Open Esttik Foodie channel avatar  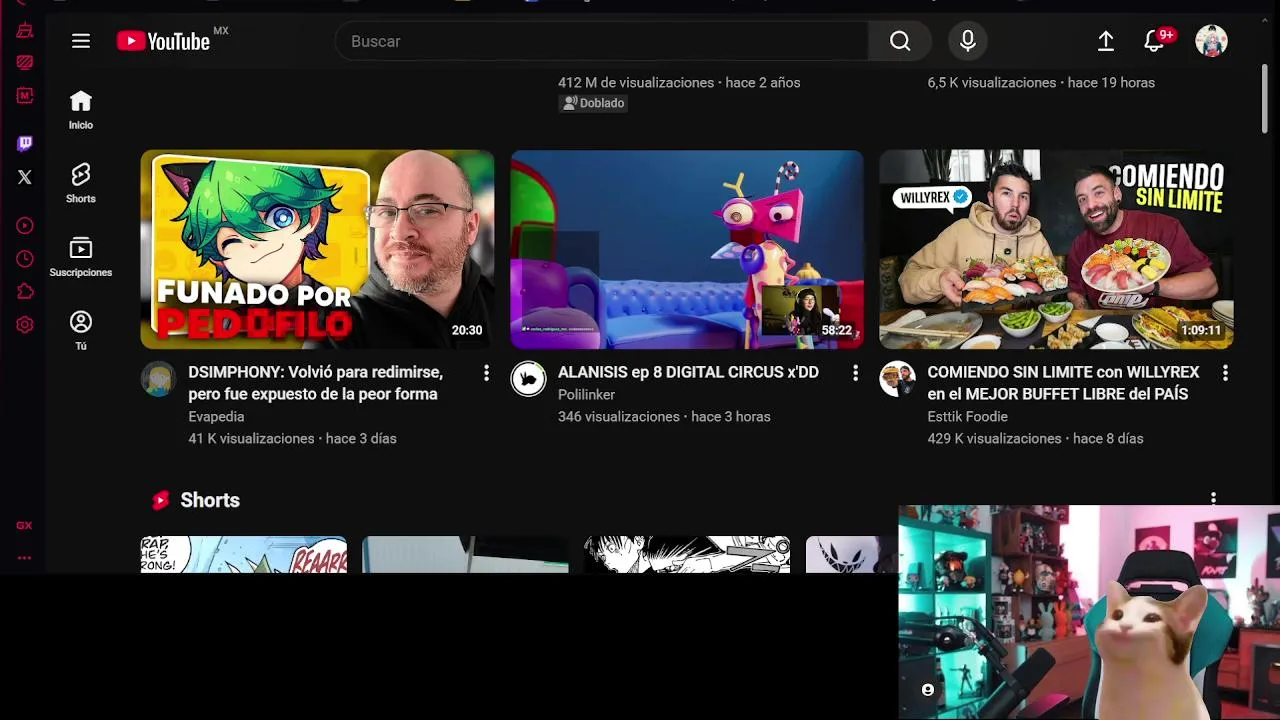tap(897, 379)
